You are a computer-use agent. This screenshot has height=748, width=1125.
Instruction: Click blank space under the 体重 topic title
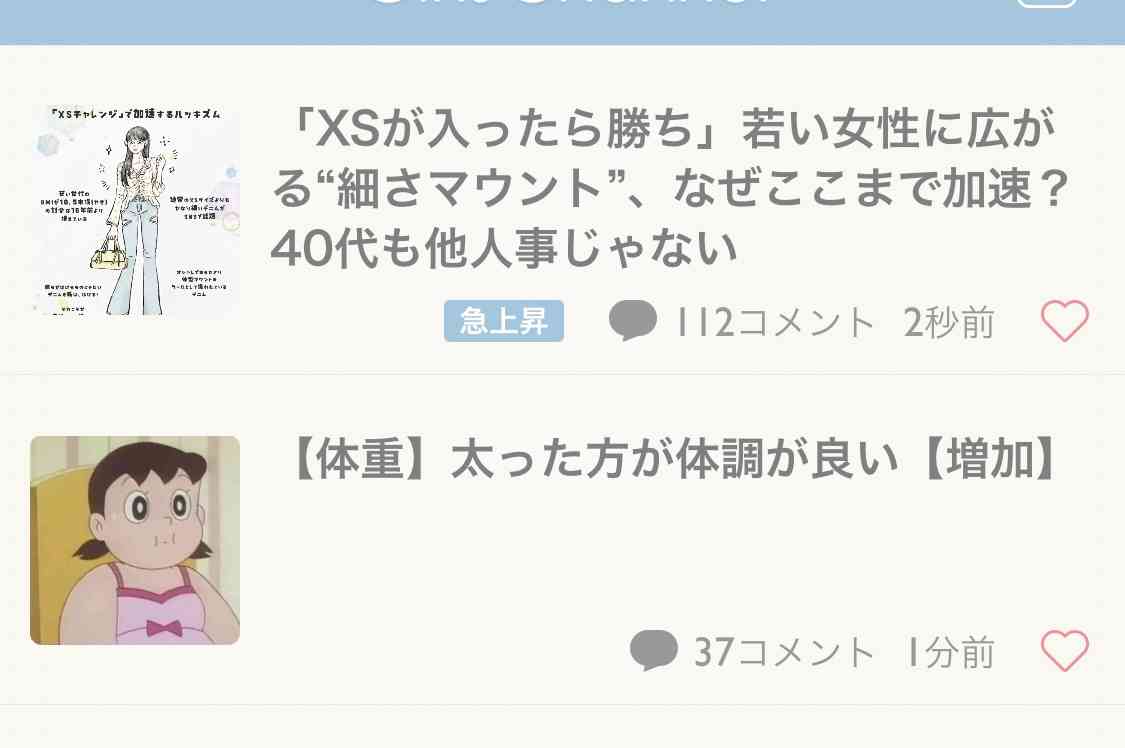point(646,552)
